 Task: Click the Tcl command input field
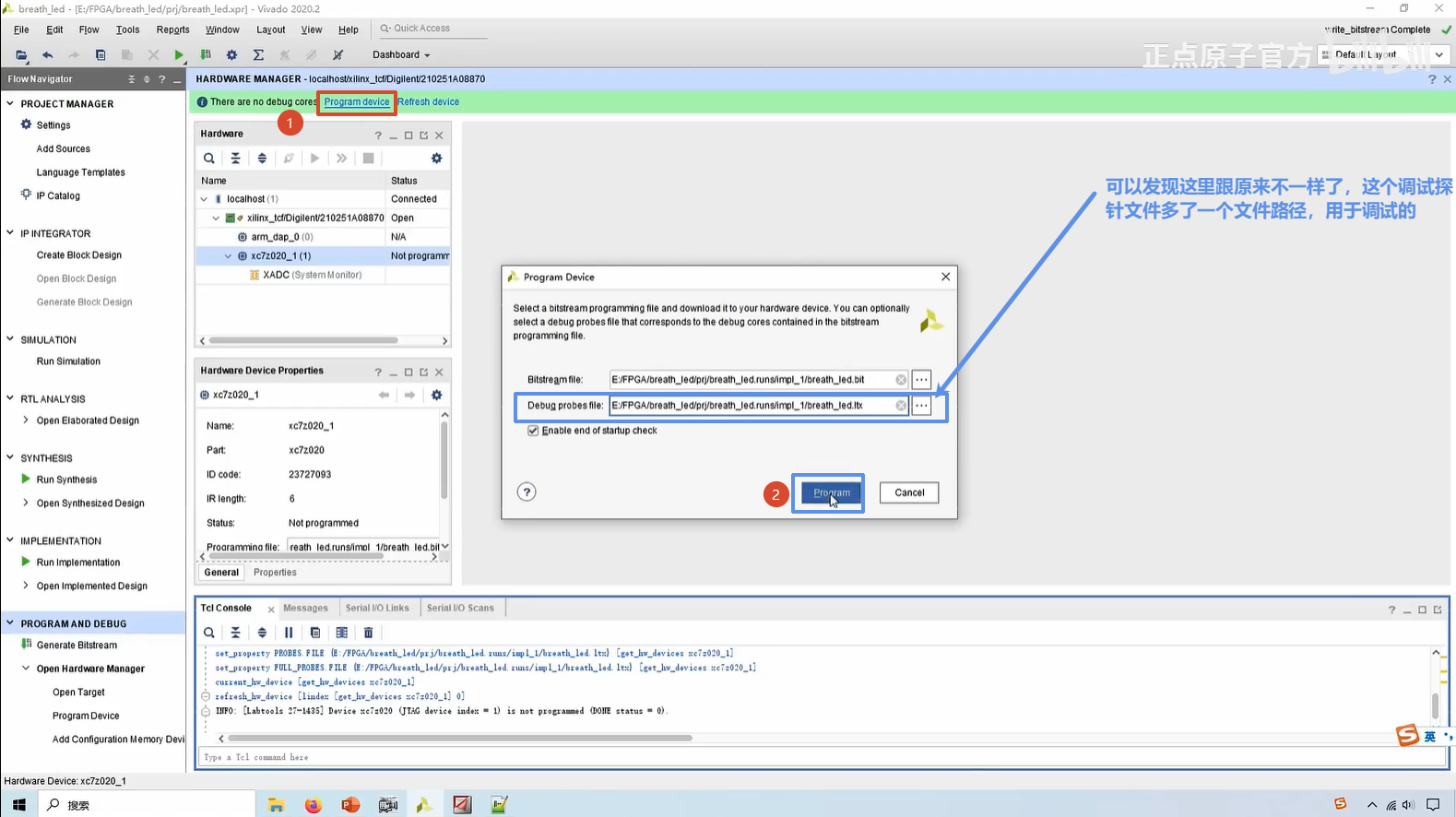(821, 758)
